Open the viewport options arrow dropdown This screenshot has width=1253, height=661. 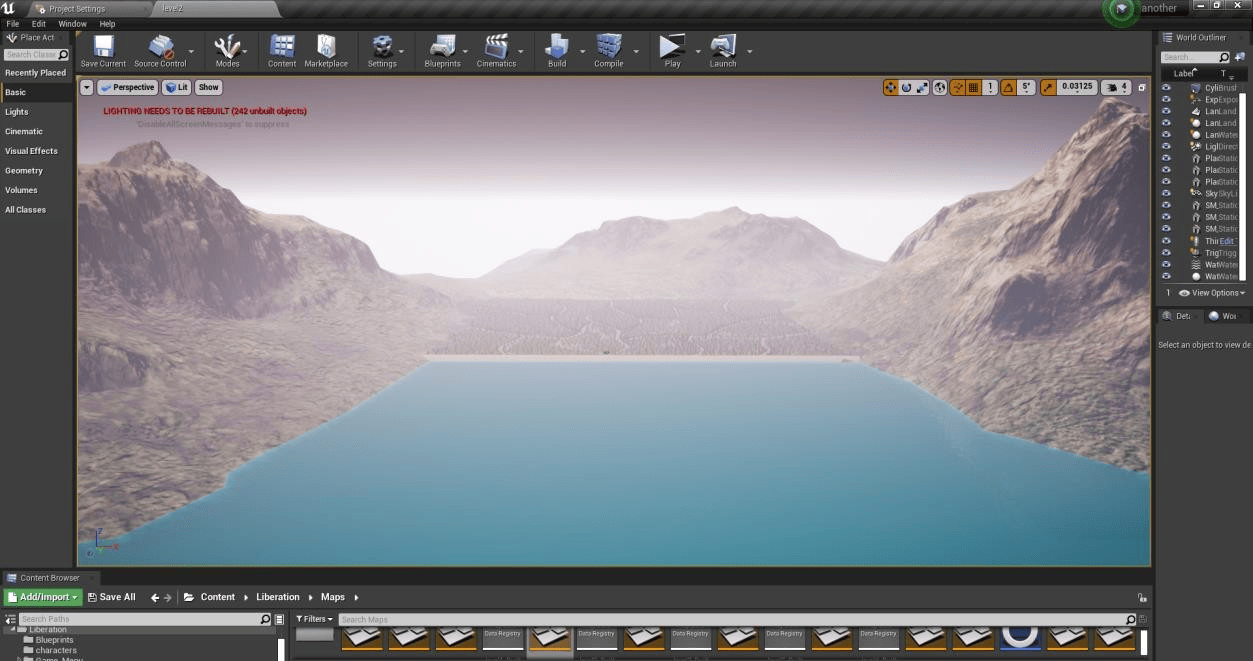[87, 87]
